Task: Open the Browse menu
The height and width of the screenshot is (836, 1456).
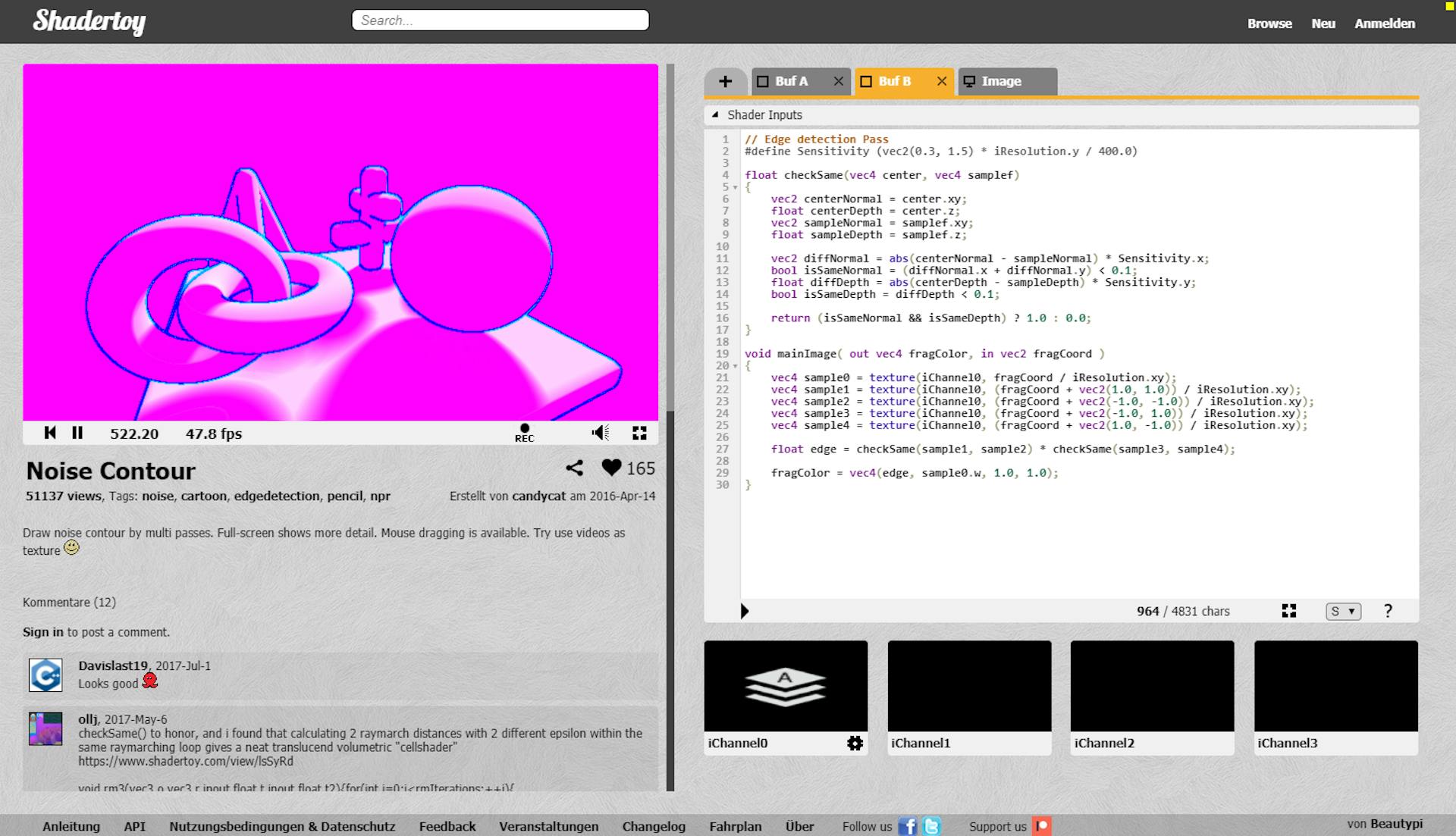Action: pyautogui.click(x=1269, y=23)
